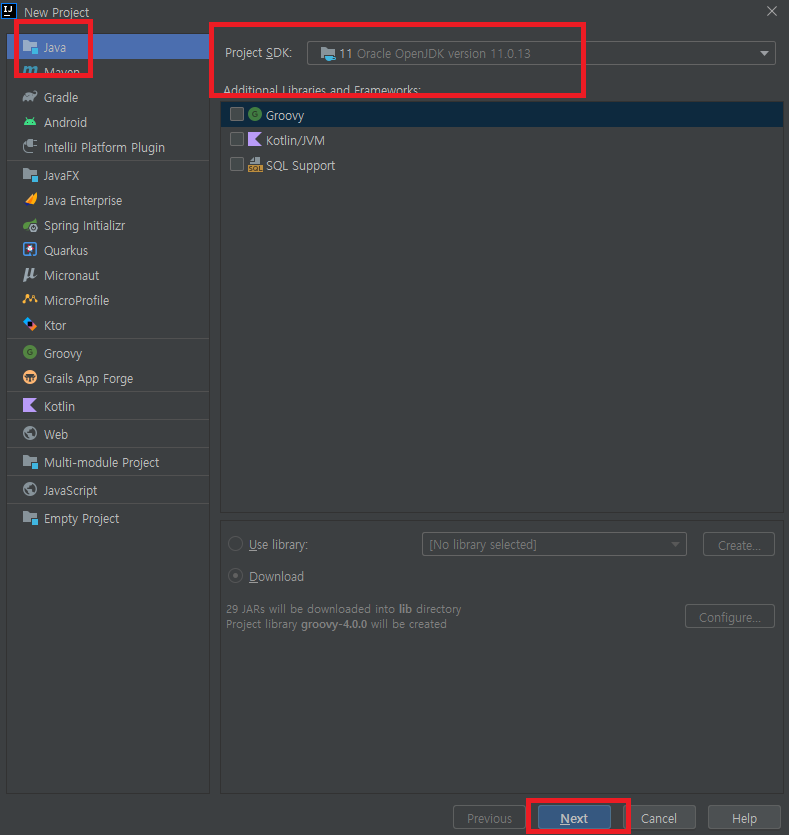Click the IntelliJ logo in title bar

coord(9,10)
